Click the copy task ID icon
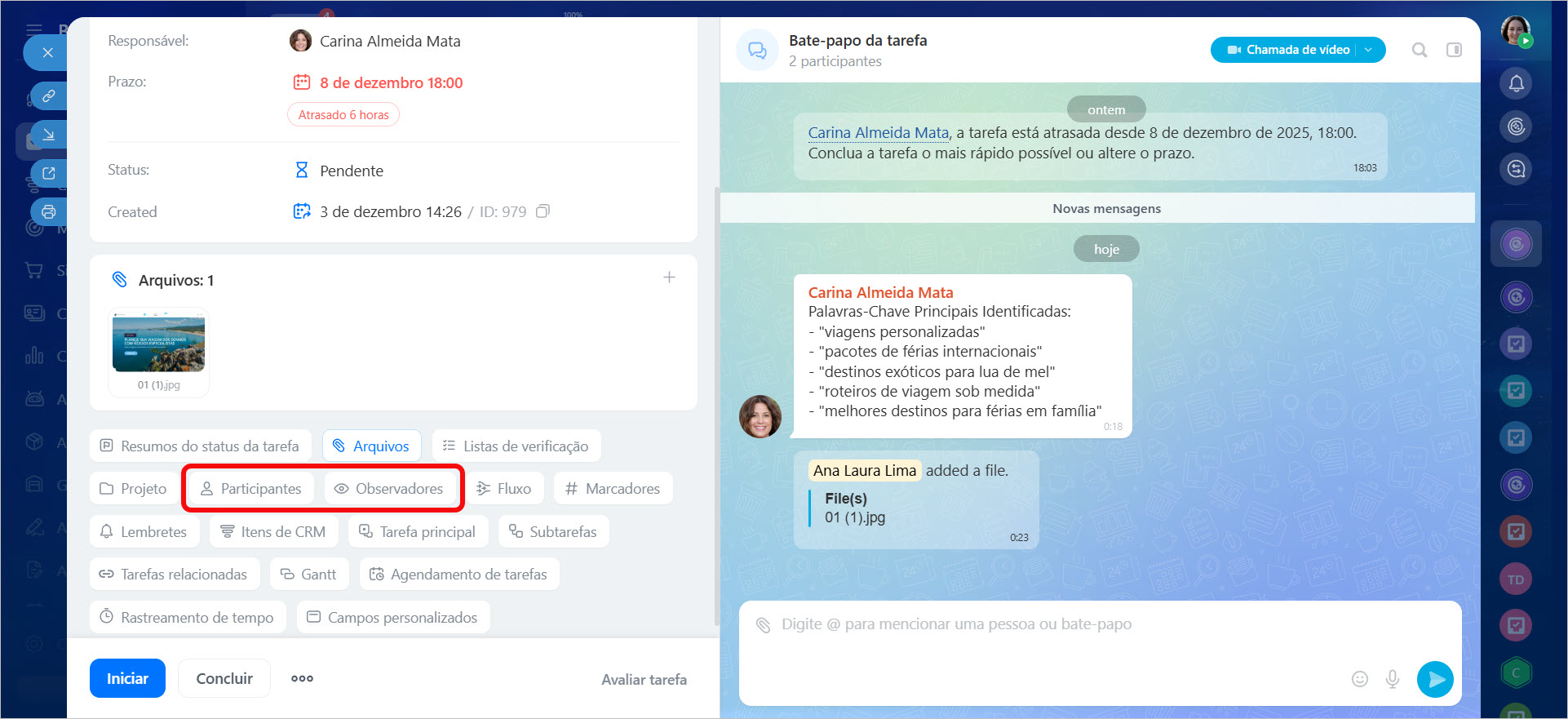The image size is (1568, 719). pos(543,211)
